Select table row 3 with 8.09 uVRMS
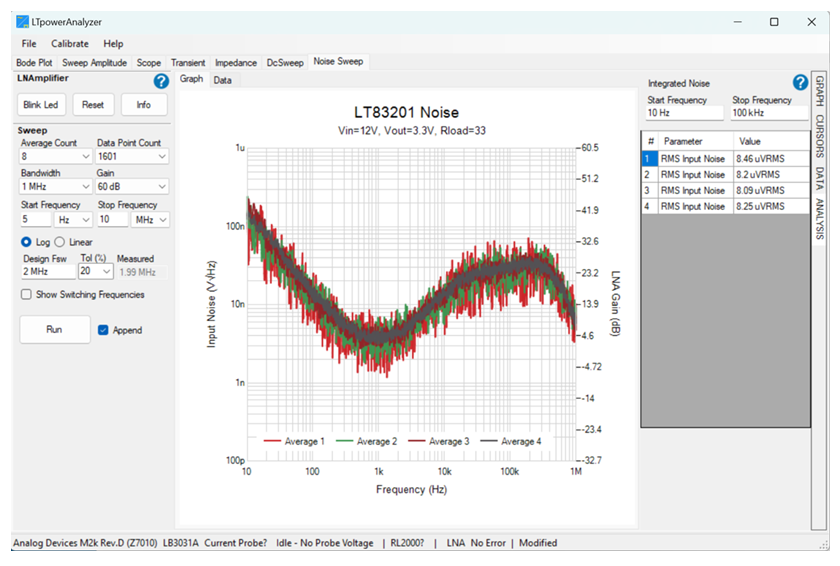Viewport: 840px width, 566px height. pos(725,191)
